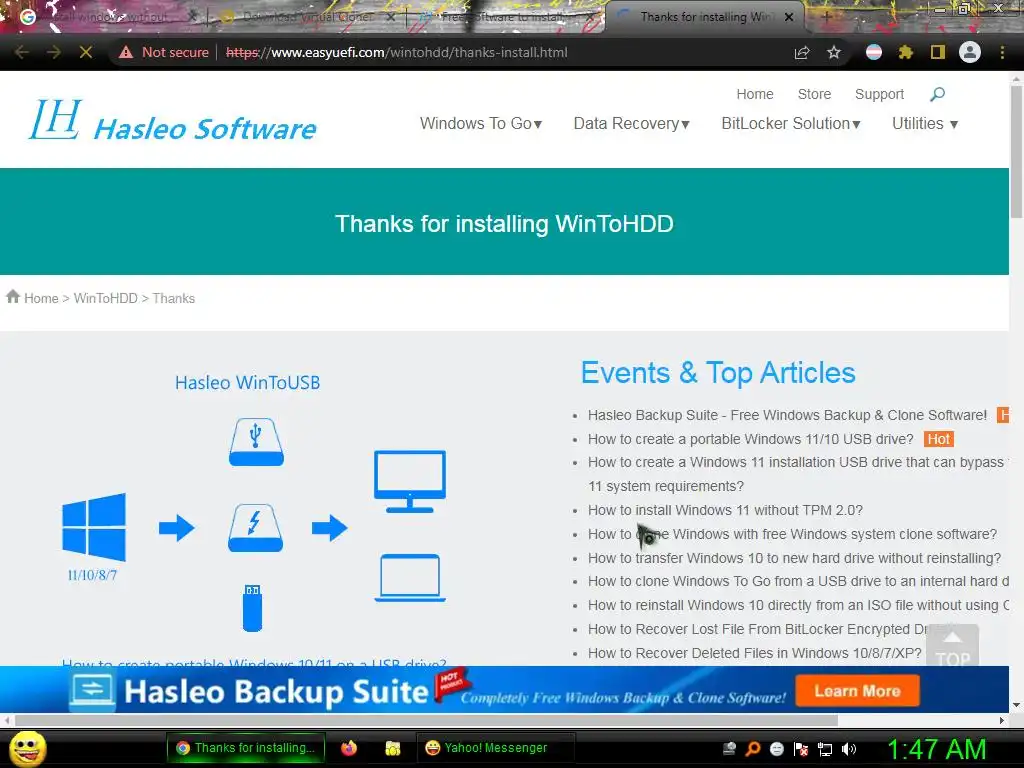Click the Windows 11/10/8/7 logo graphic
The width and height of the screenshot is (1024, 768).
point(93,528)
